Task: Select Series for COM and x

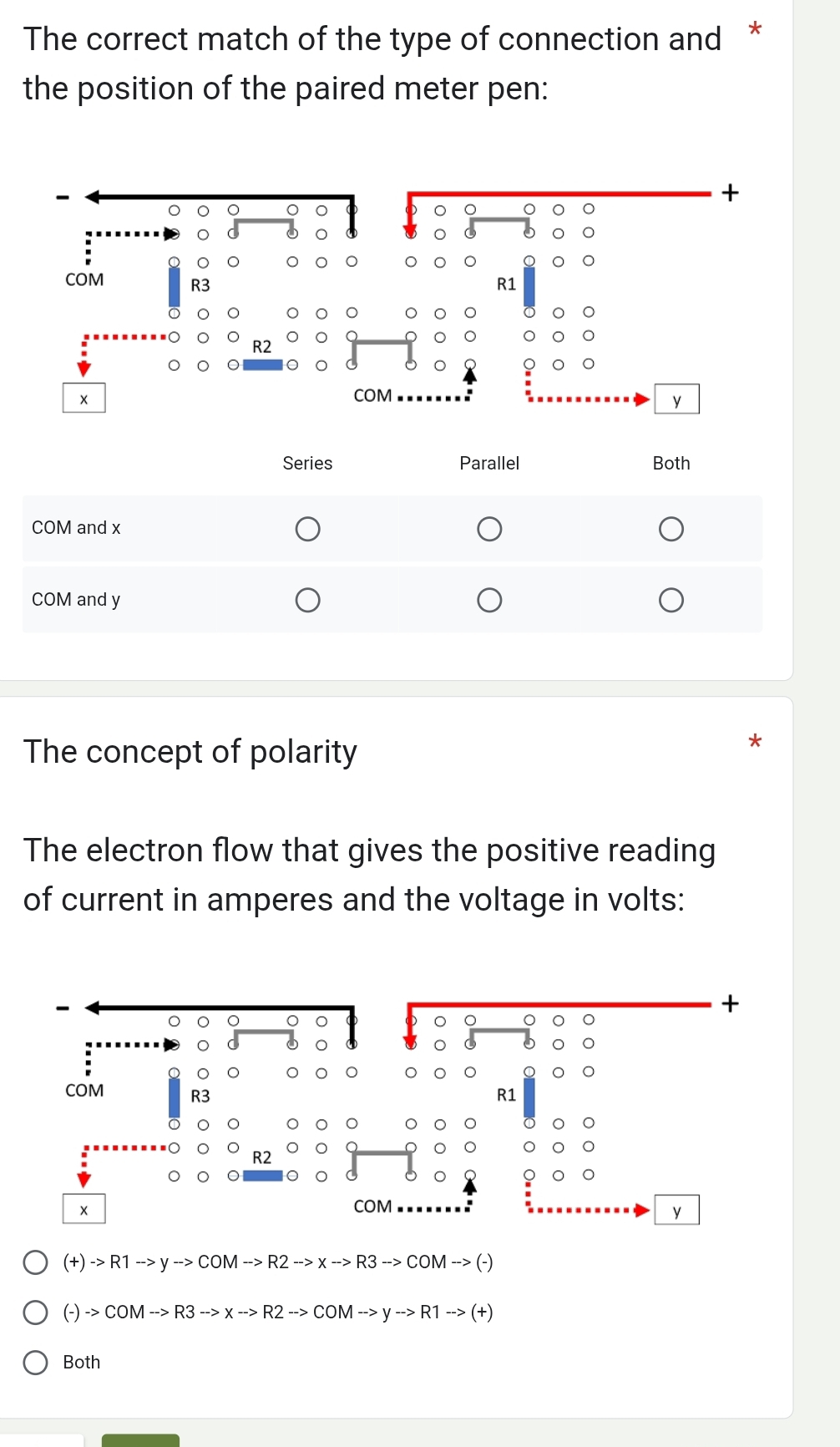Action: [x=307, y=530]
